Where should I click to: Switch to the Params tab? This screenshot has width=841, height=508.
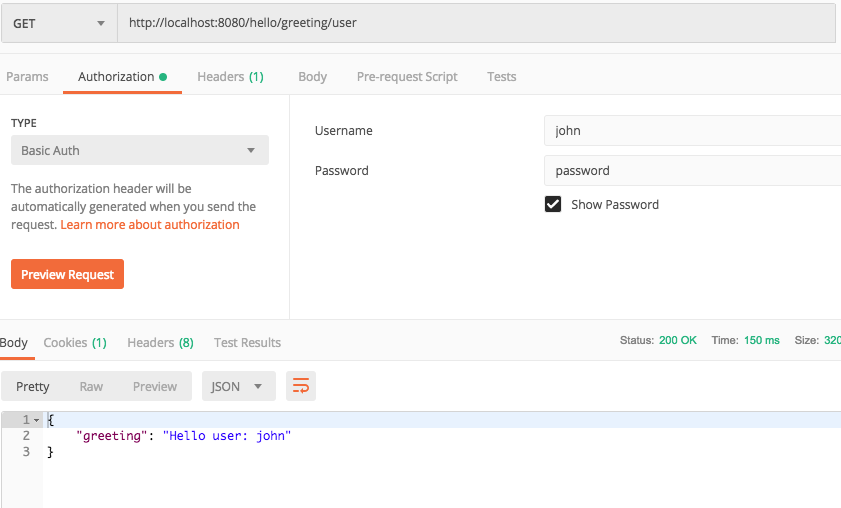tap(27, 77)
